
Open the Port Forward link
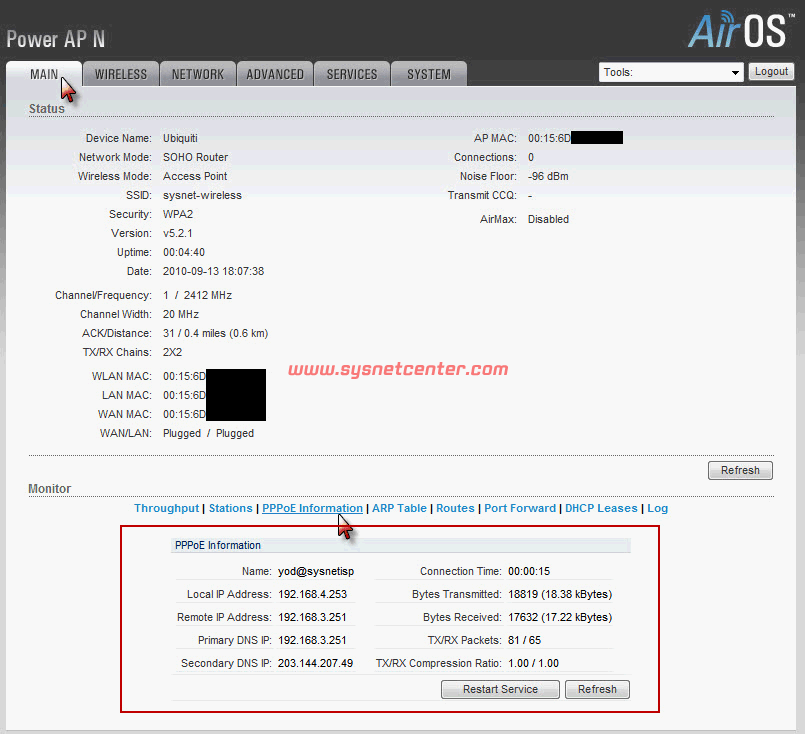coord(520,508)
